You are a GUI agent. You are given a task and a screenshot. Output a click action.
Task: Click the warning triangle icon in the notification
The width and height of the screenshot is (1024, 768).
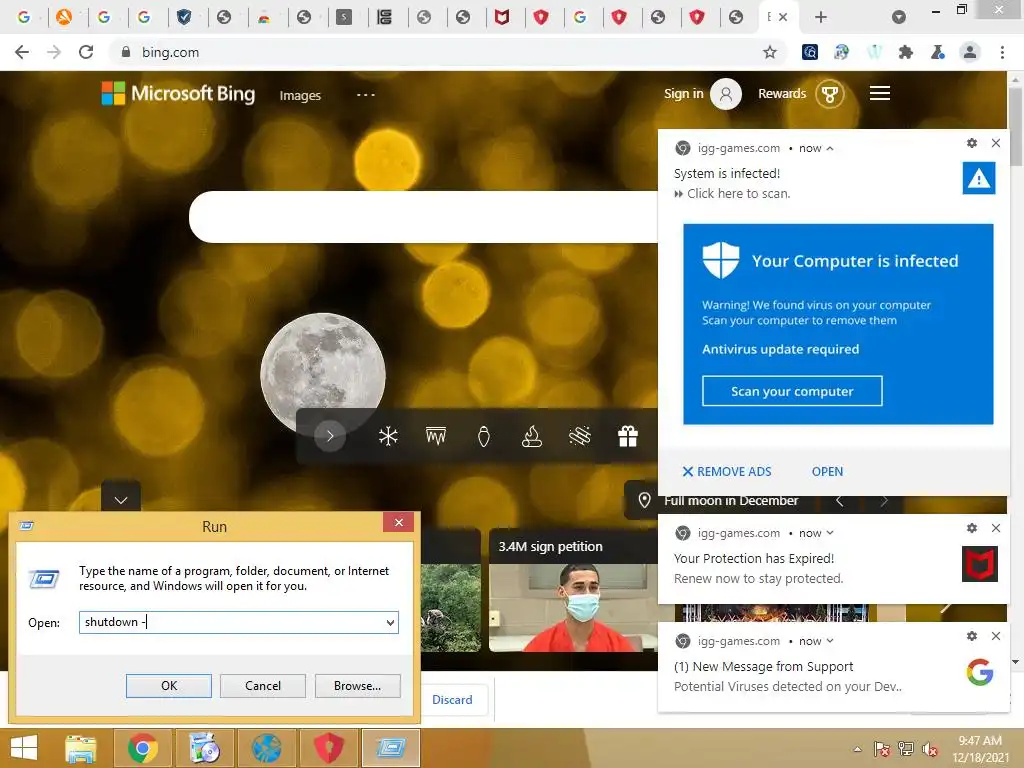[x=978, y=178]
